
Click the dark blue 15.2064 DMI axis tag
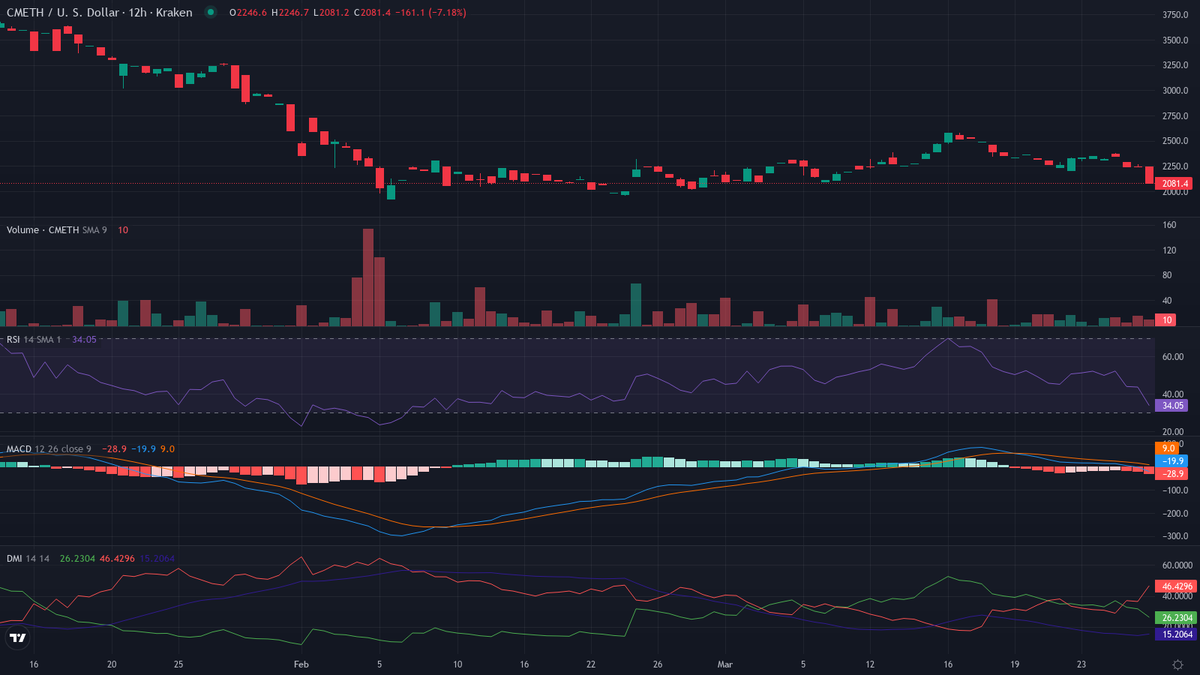point(1175,634)
